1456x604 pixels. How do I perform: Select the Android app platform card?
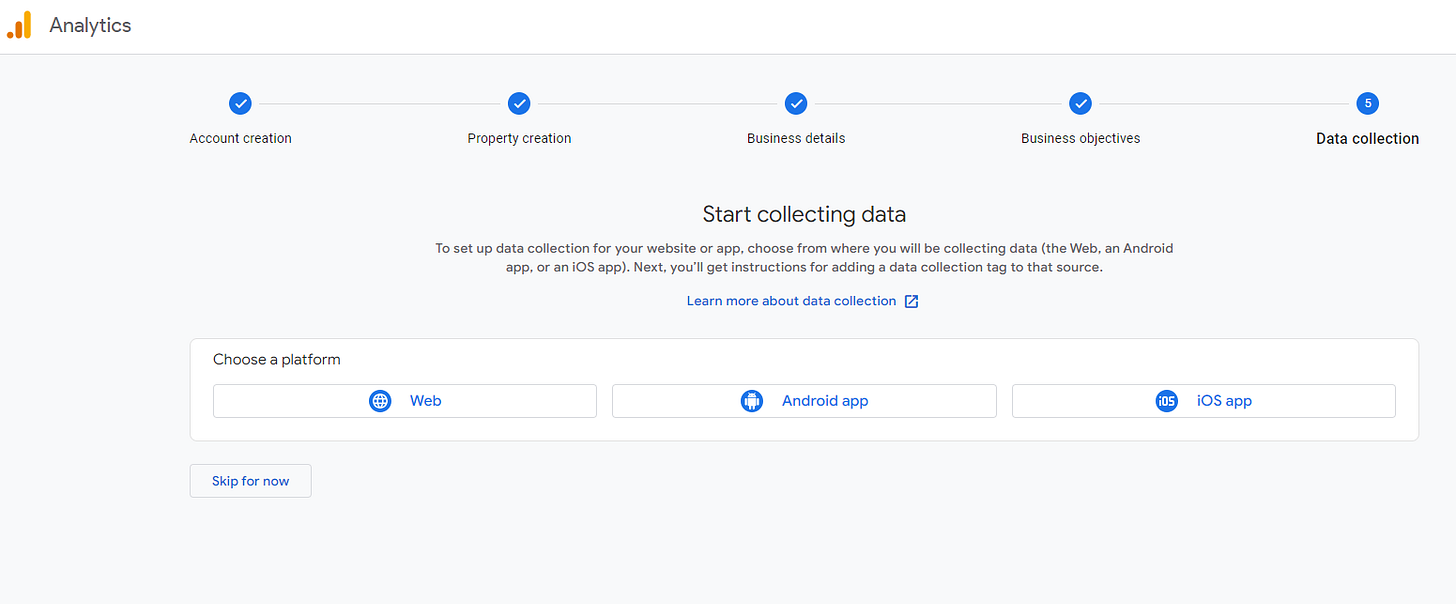point(804,400)
